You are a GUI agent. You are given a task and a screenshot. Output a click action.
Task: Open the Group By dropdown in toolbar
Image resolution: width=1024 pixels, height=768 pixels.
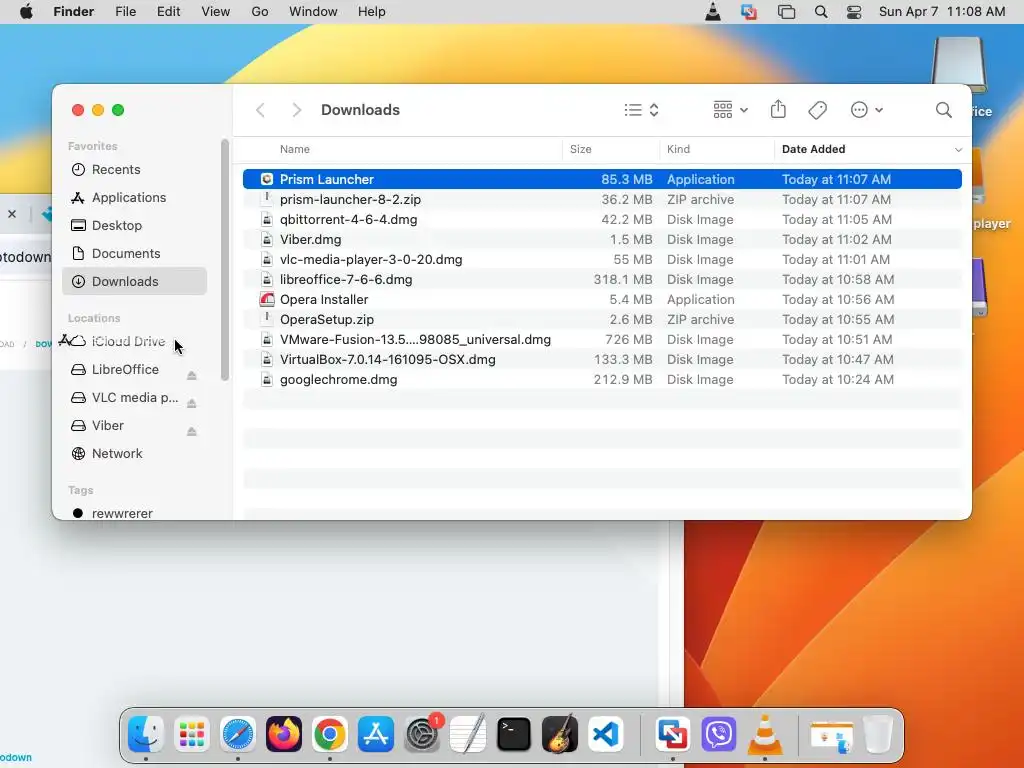730,110
